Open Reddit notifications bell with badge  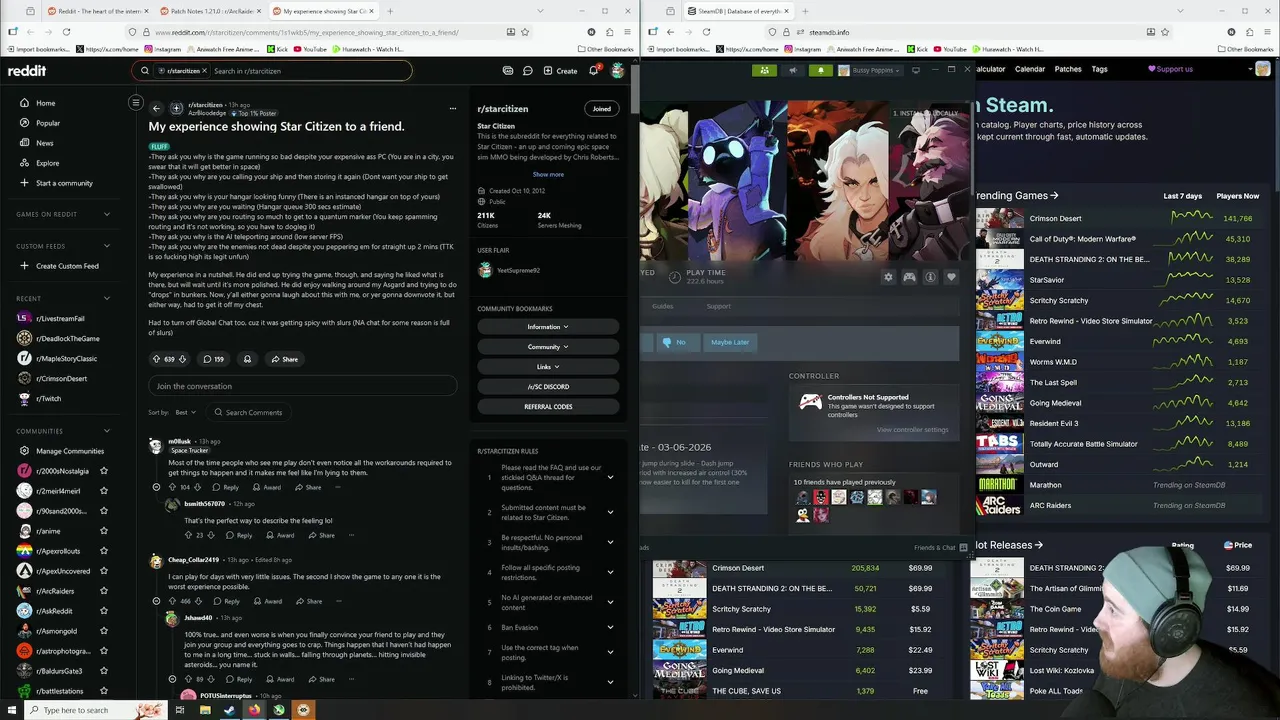point(594,71)
